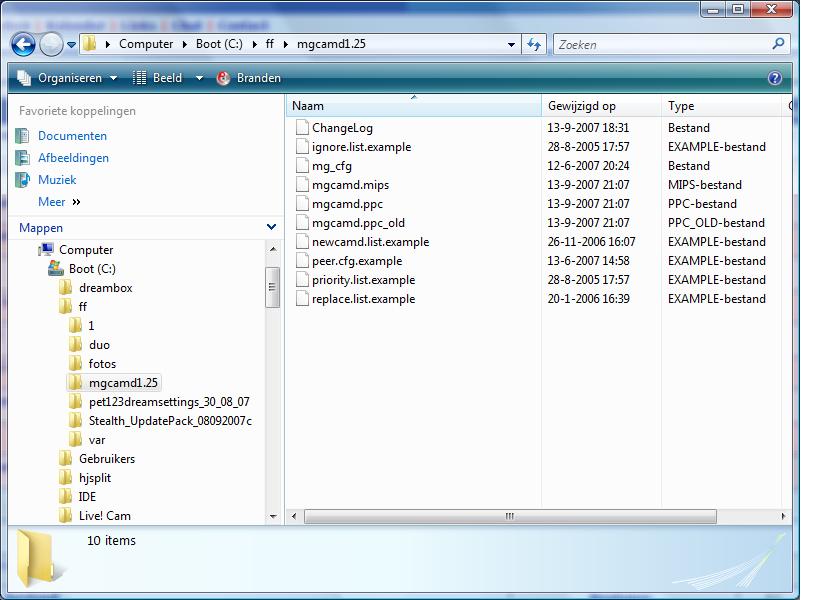Sort by the Naam column header
The image size is (840, 600).
414,106
